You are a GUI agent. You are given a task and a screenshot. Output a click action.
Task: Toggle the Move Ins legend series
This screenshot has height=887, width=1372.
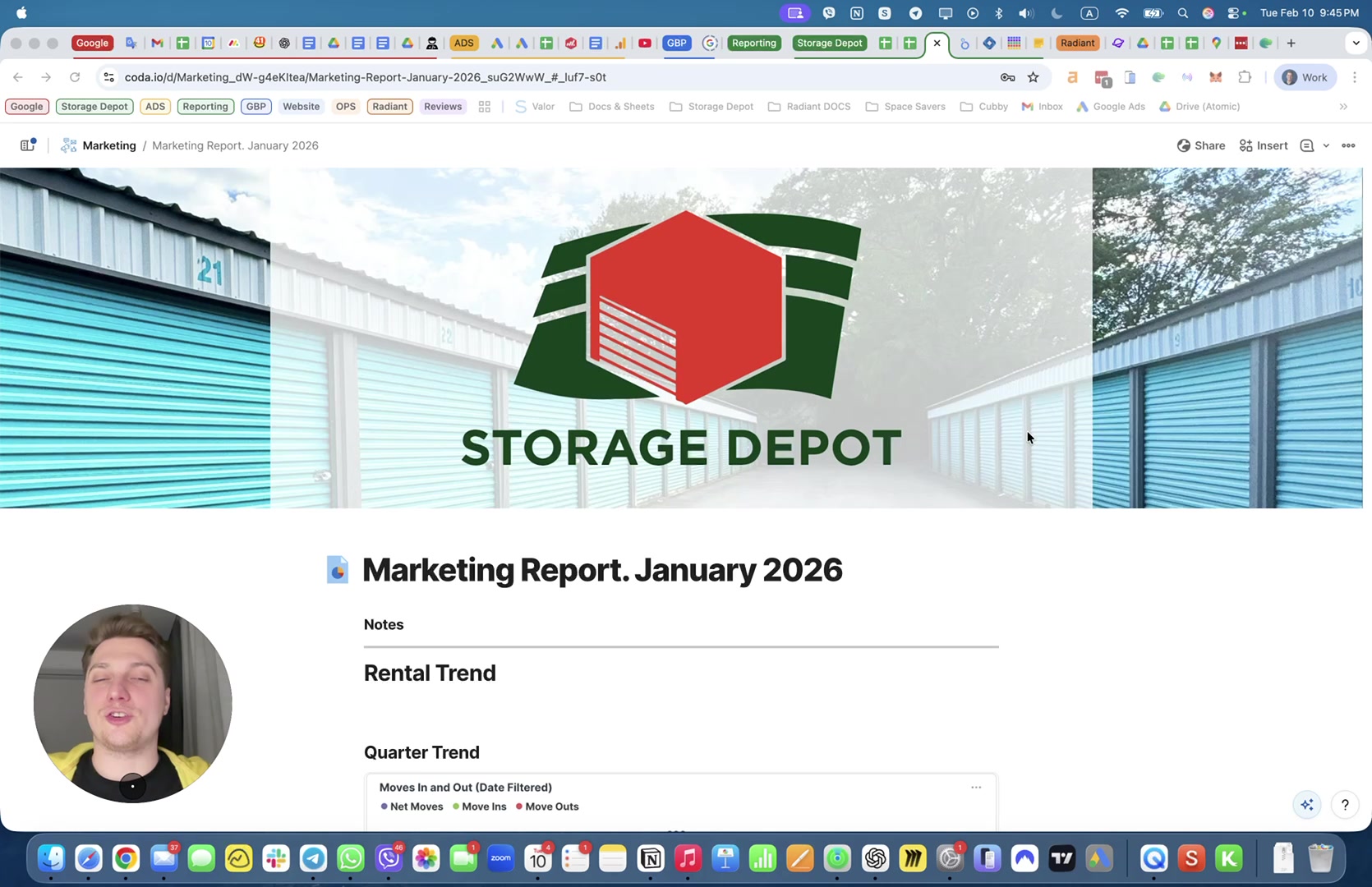pos(480,807)
